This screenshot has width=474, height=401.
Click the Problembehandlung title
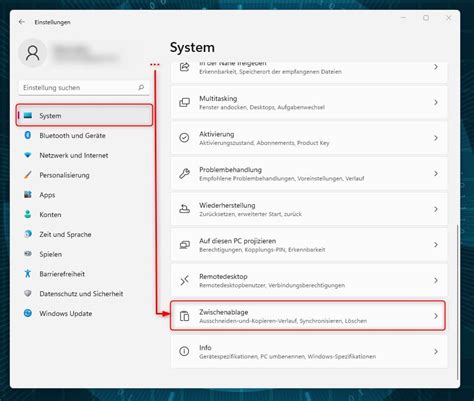[230, 170]
